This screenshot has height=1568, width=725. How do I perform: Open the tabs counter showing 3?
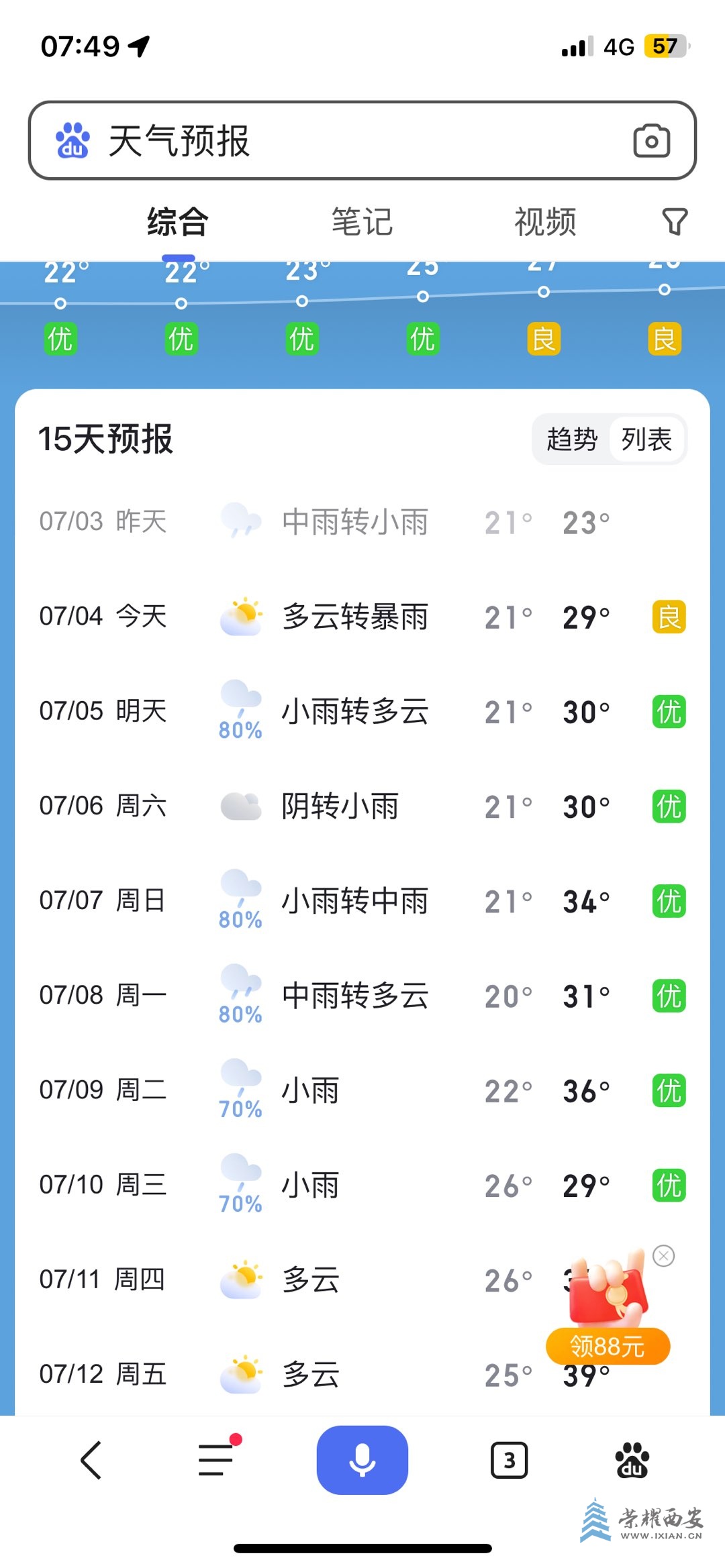(x=509, y=1460)
